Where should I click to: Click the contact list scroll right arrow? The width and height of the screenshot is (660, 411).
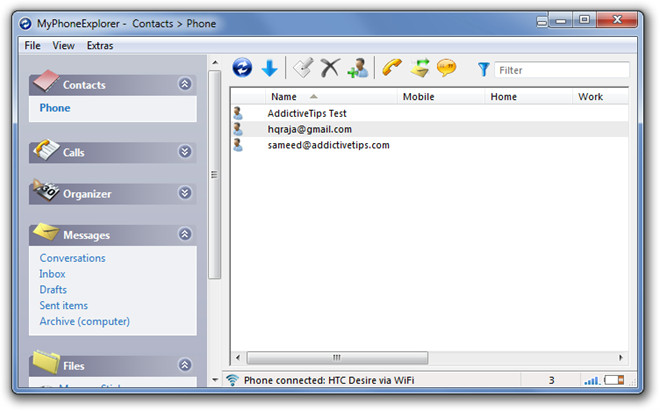tap(621, 358)
